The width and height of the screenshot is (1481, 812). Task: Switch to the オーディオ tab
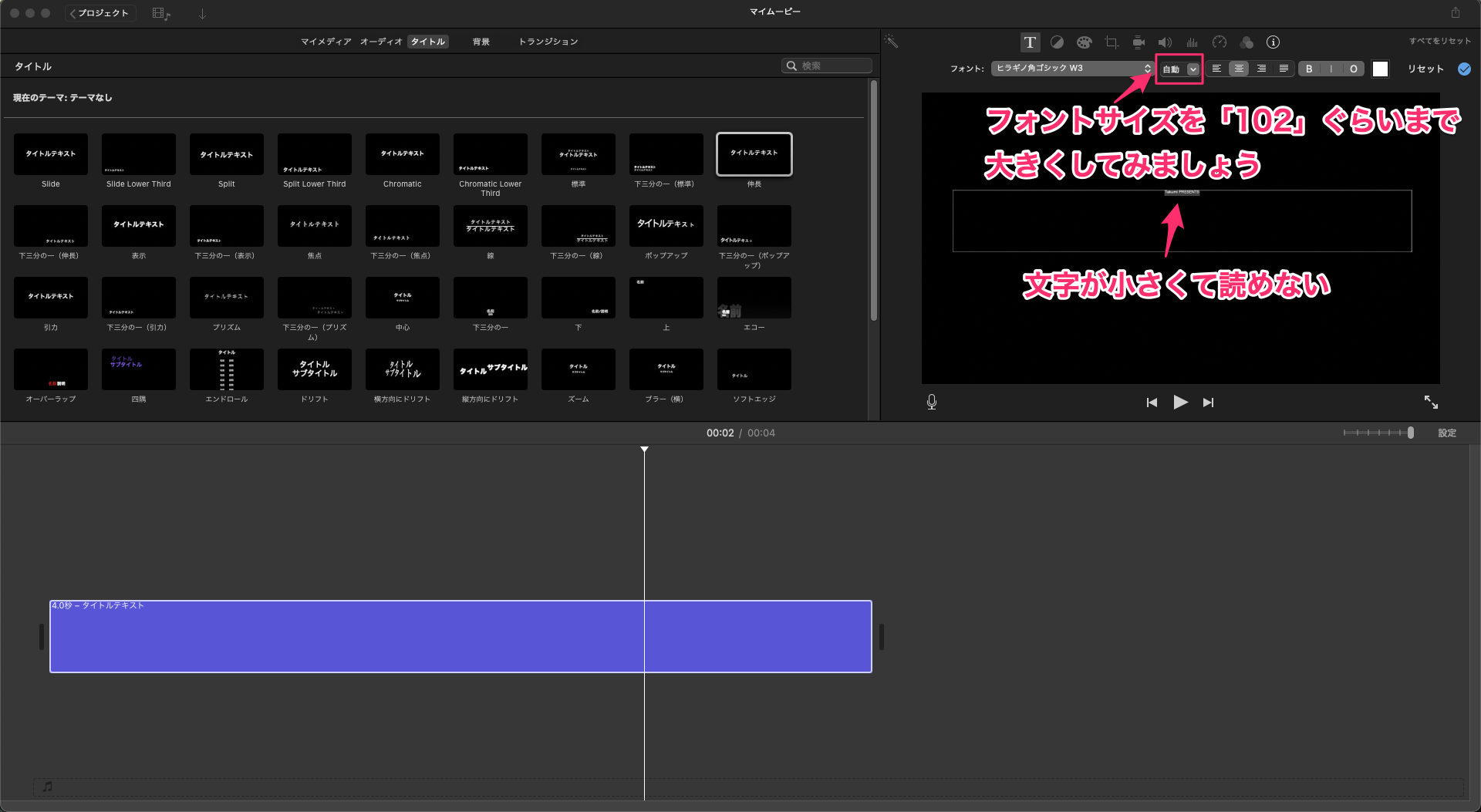(381, 42)
